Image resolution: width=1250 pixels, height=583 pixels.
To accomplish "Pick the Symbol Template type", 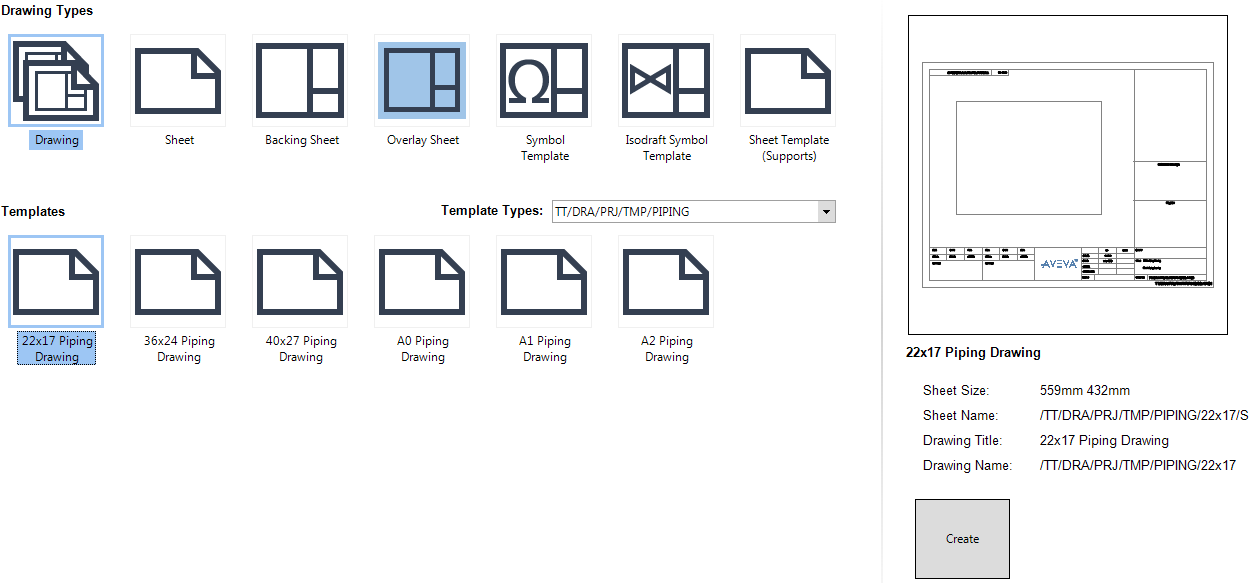I will pyautogui.click(x=544, y=81).
